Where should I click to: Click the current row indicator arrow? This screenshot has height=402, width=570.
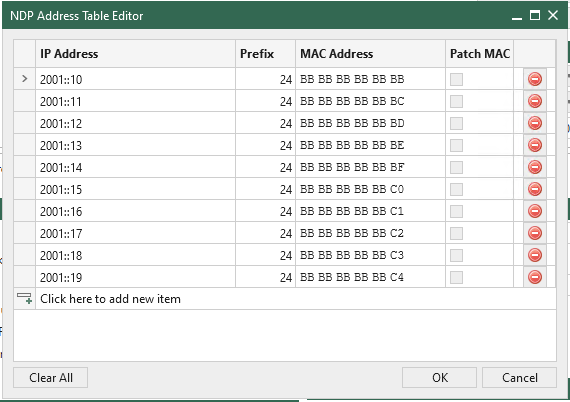[24, 79]
